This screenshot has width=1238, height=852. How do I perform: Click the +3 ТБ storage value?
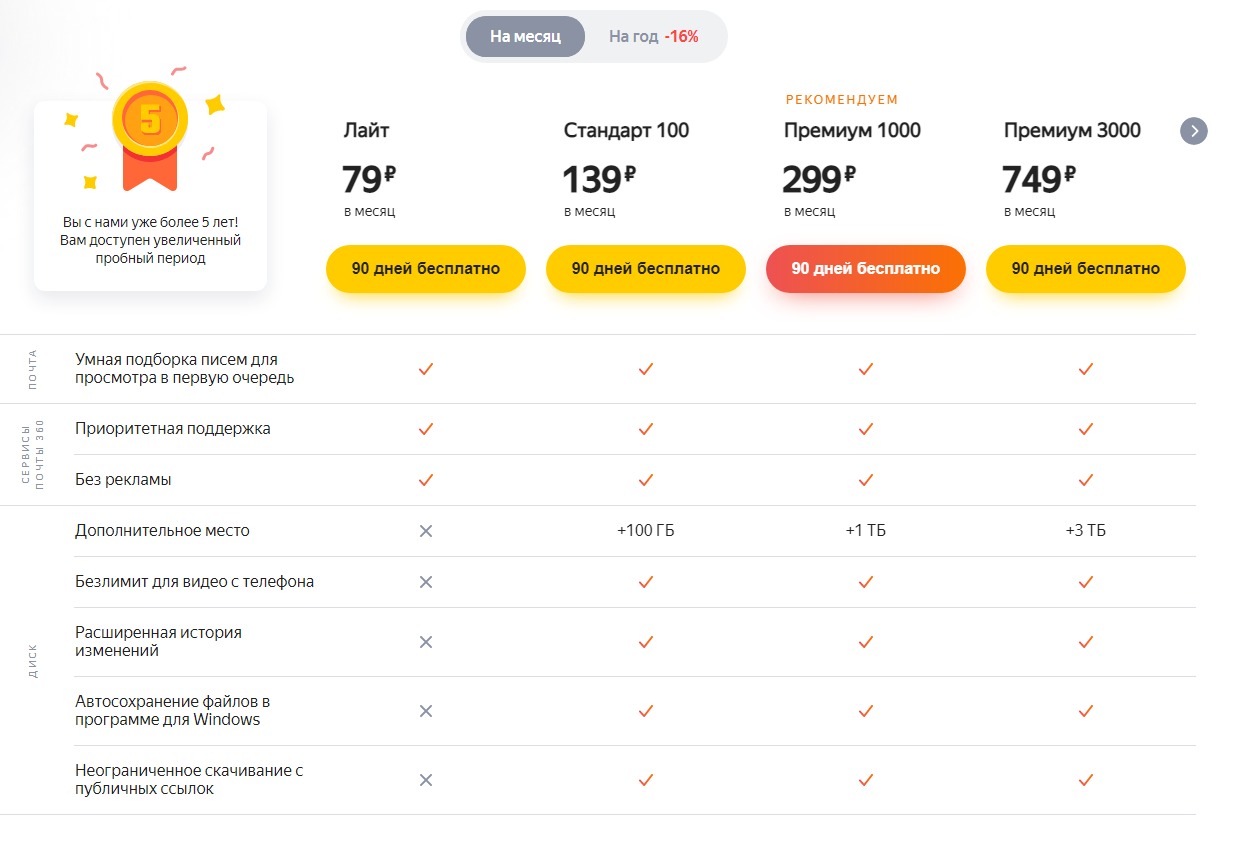point(1086,531)
